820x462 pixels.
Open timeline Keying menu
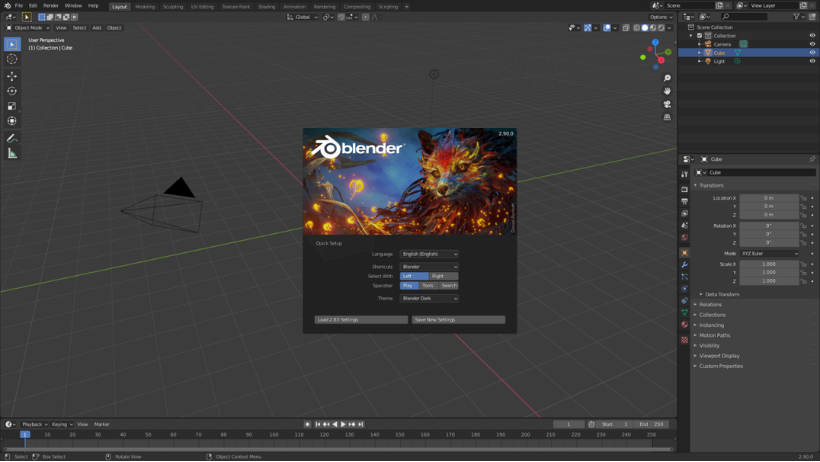point(61,424)
